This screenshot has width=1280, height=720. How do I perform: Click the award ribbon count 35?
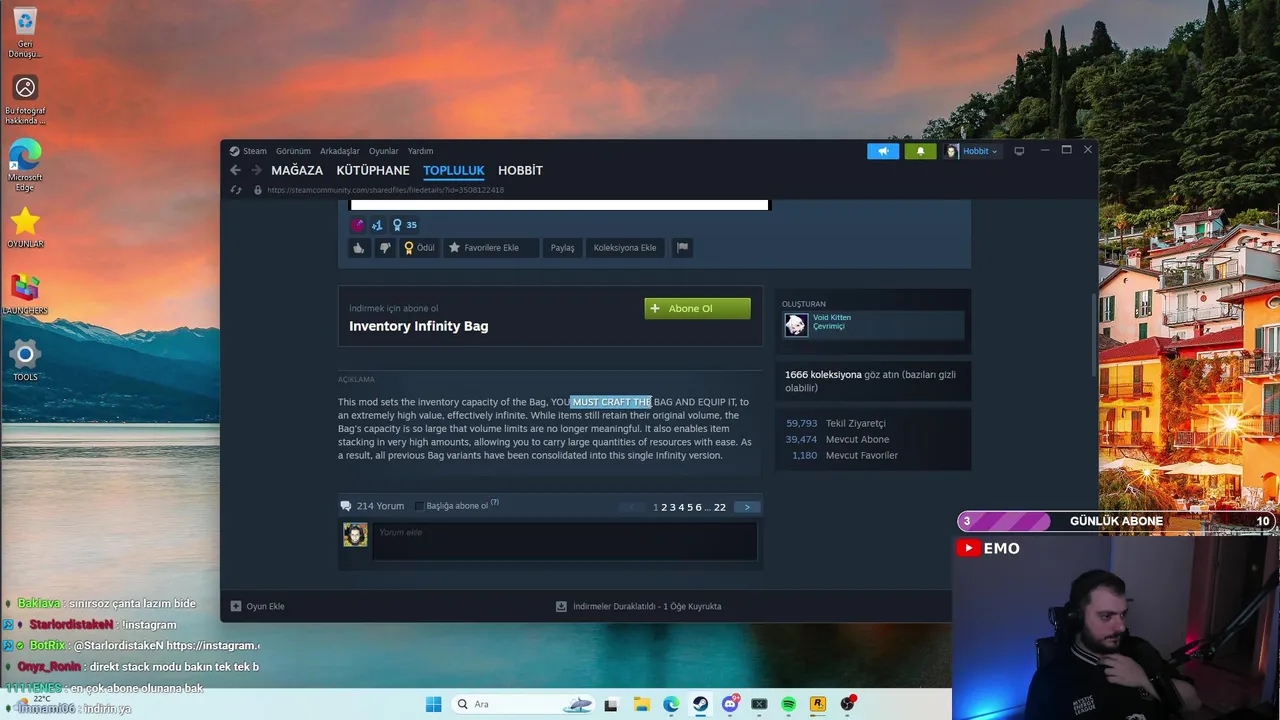pos(405,225)
